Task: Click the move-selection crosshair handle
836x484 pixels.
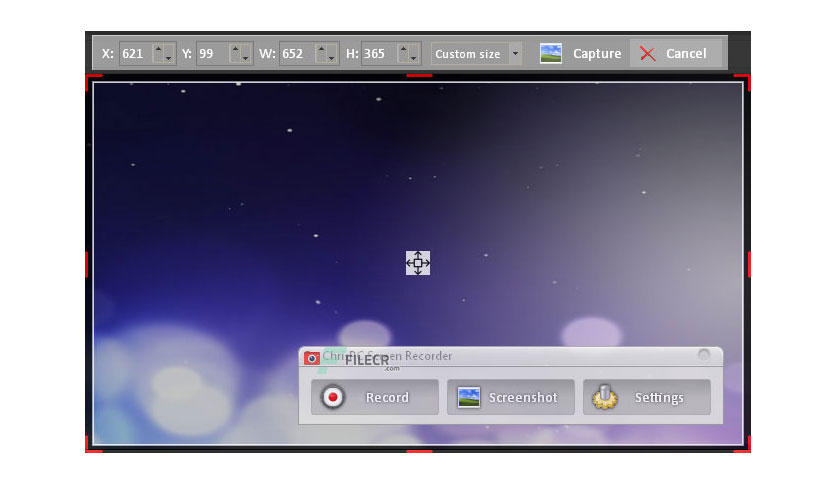Action: click(x=418, y=263)
